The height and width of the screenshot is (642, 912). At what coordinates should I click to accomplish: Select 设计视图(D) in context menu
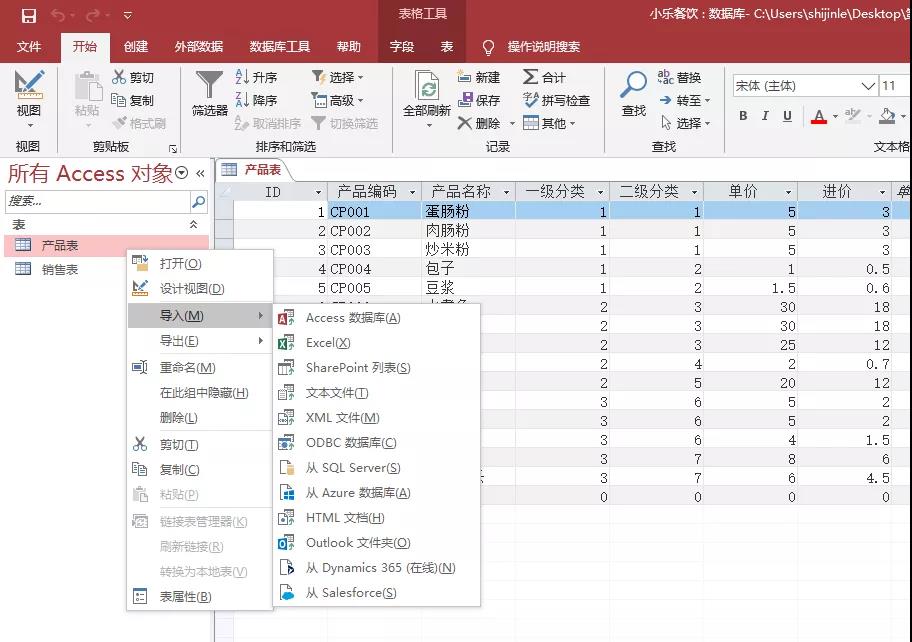click(x=200, y=288)
